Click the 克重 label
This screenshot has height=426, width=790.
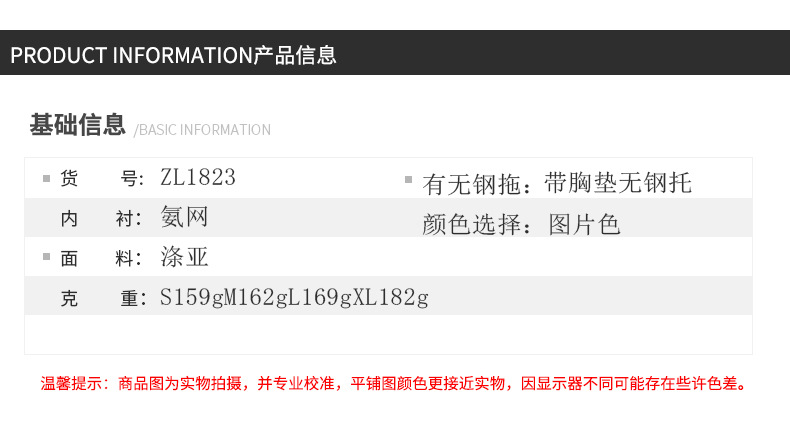point(103,298)
